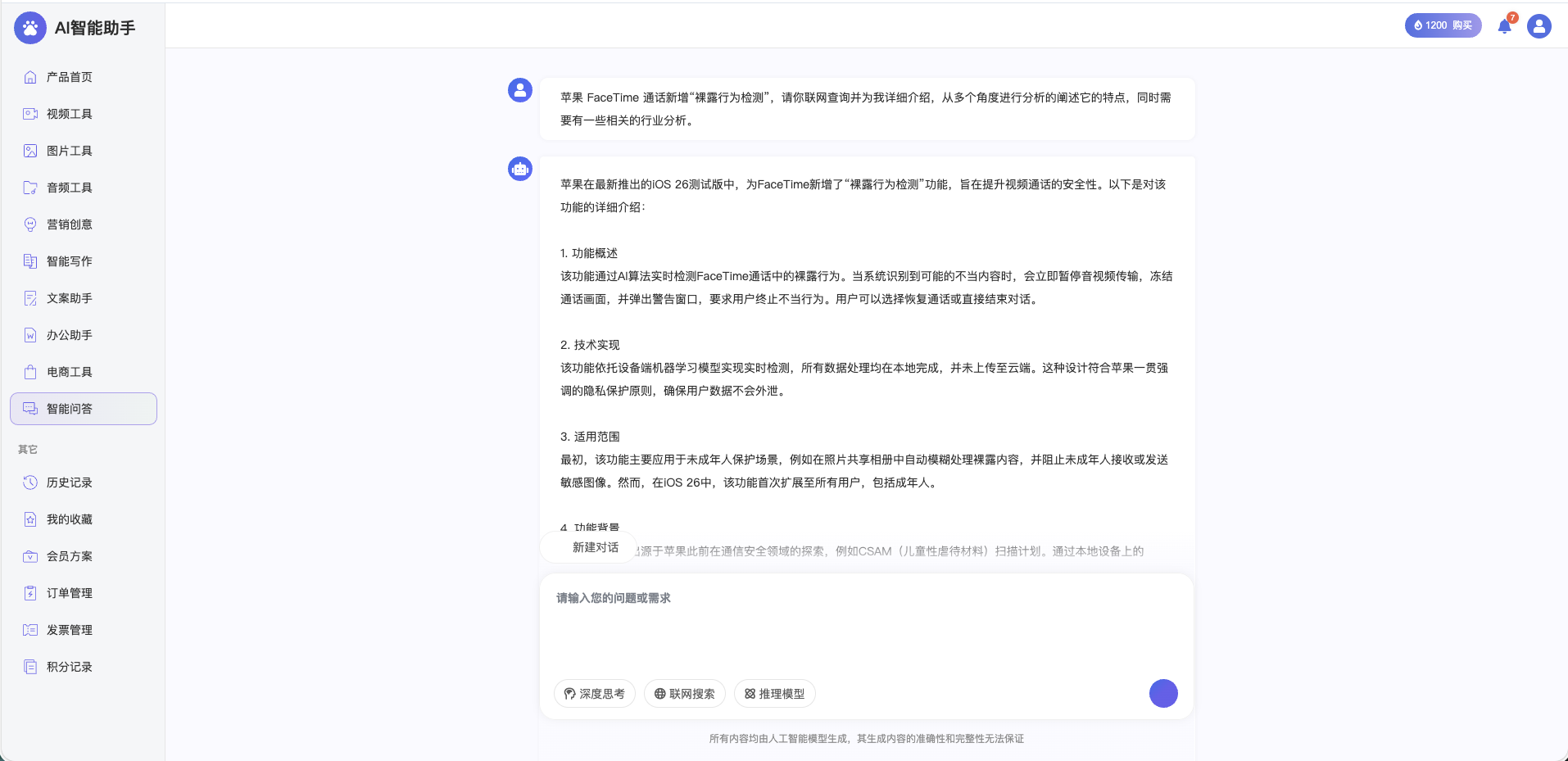The height and width of the screenshot is (761, 1568).
Task: Enable the 深度思考 mode toggle
Action: (595, 693)
